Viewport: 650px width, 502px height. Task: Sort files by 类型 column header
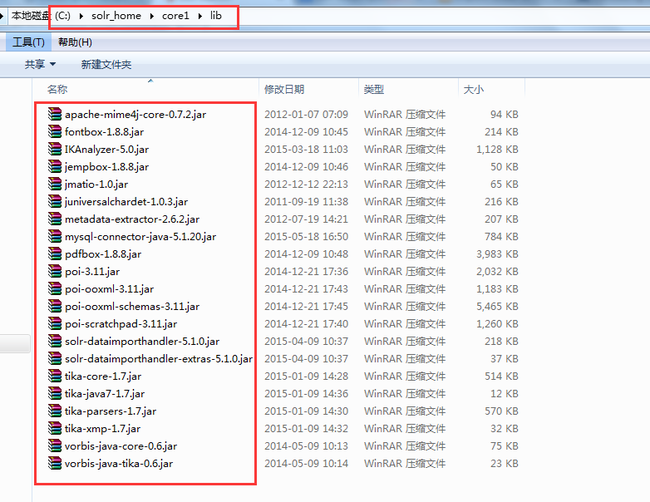point(374,89)
